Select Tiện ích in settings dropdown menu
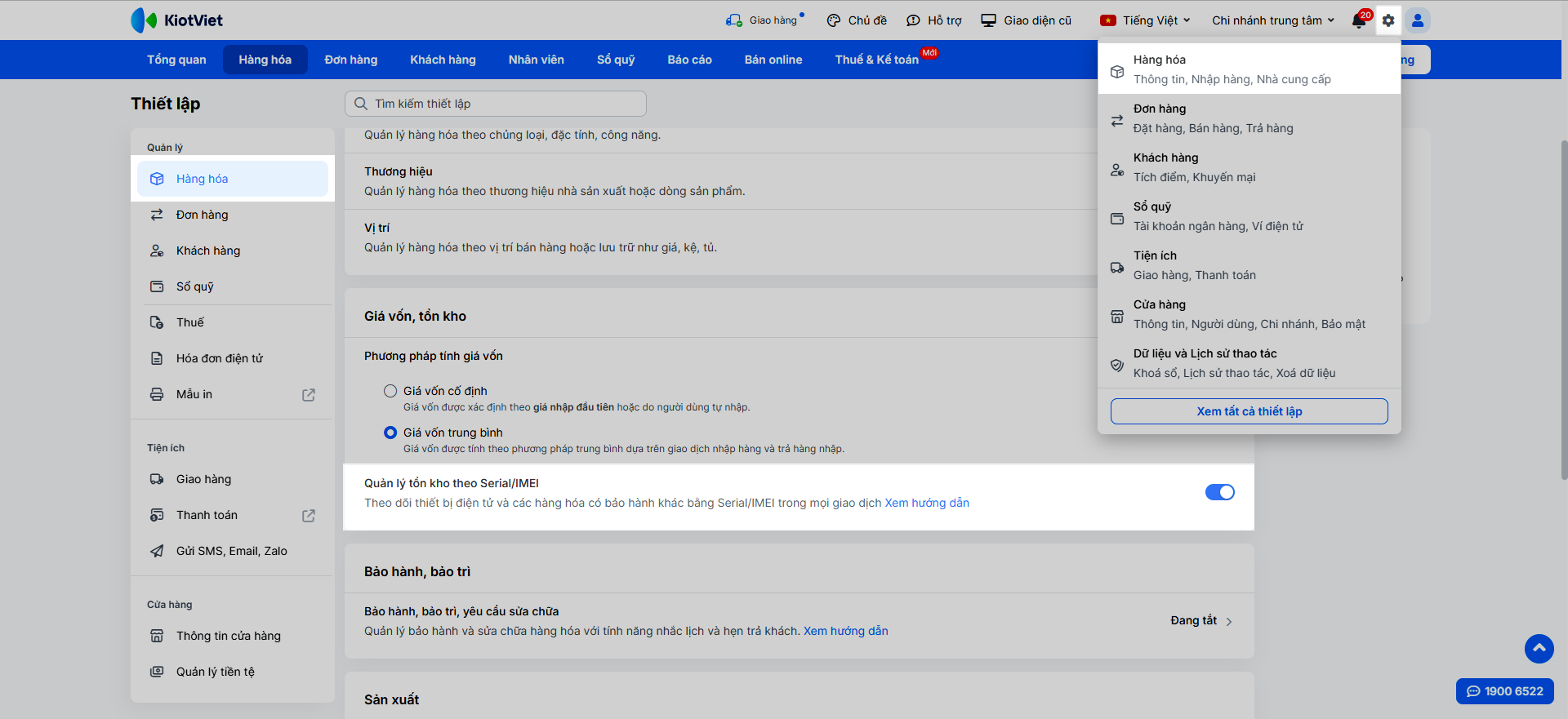The image size is (1568, 719). 1249,265
